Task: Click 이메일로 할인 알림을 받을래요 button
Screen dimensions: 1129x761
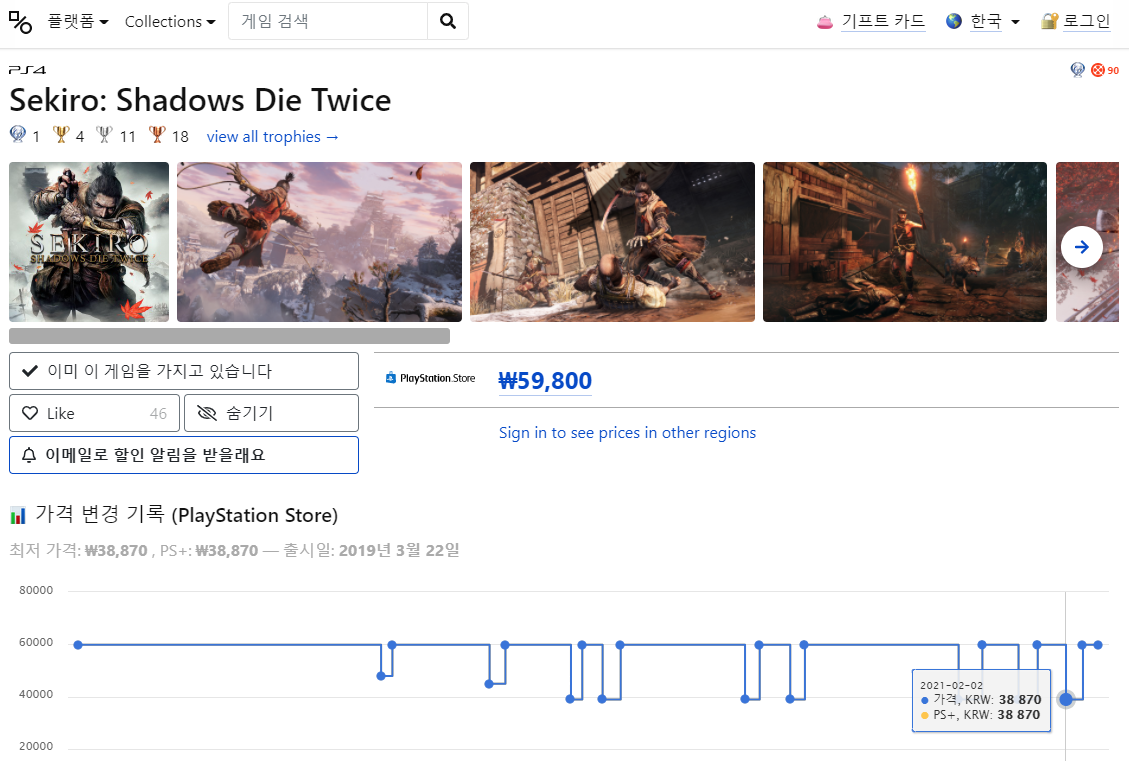Action: pos(184,455)
